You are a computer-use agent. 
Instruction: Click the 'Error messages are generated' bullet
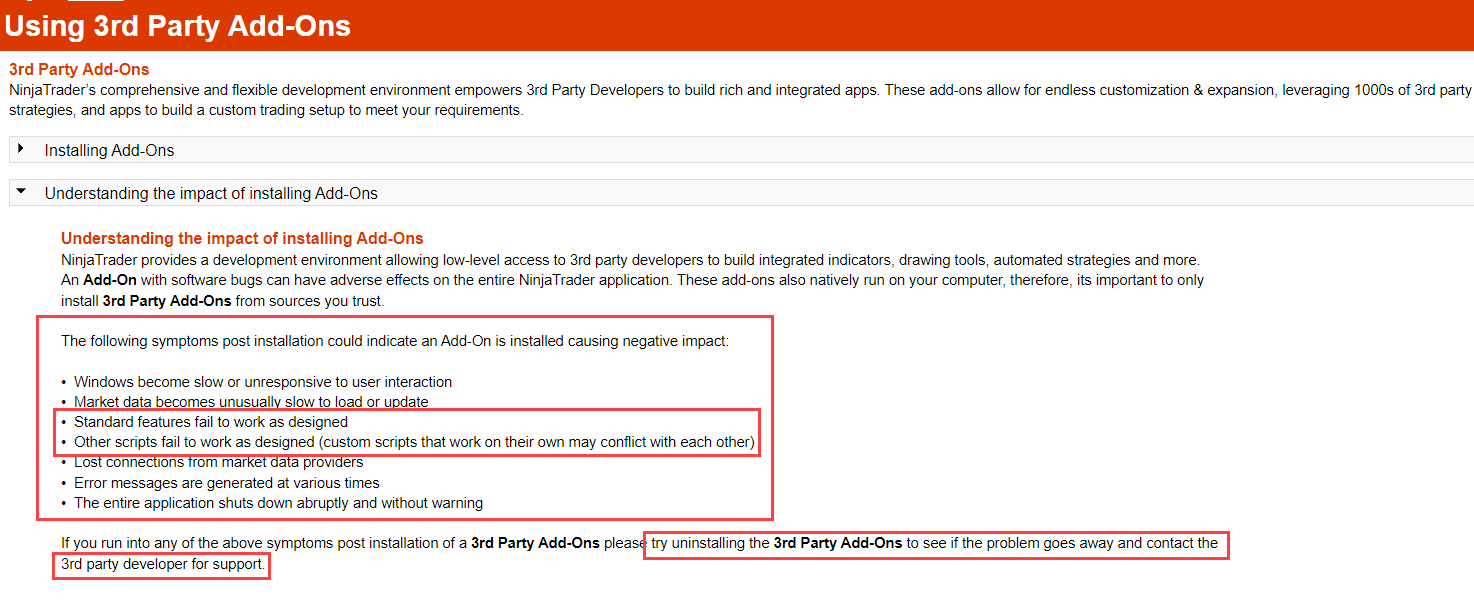coord(226,483)
